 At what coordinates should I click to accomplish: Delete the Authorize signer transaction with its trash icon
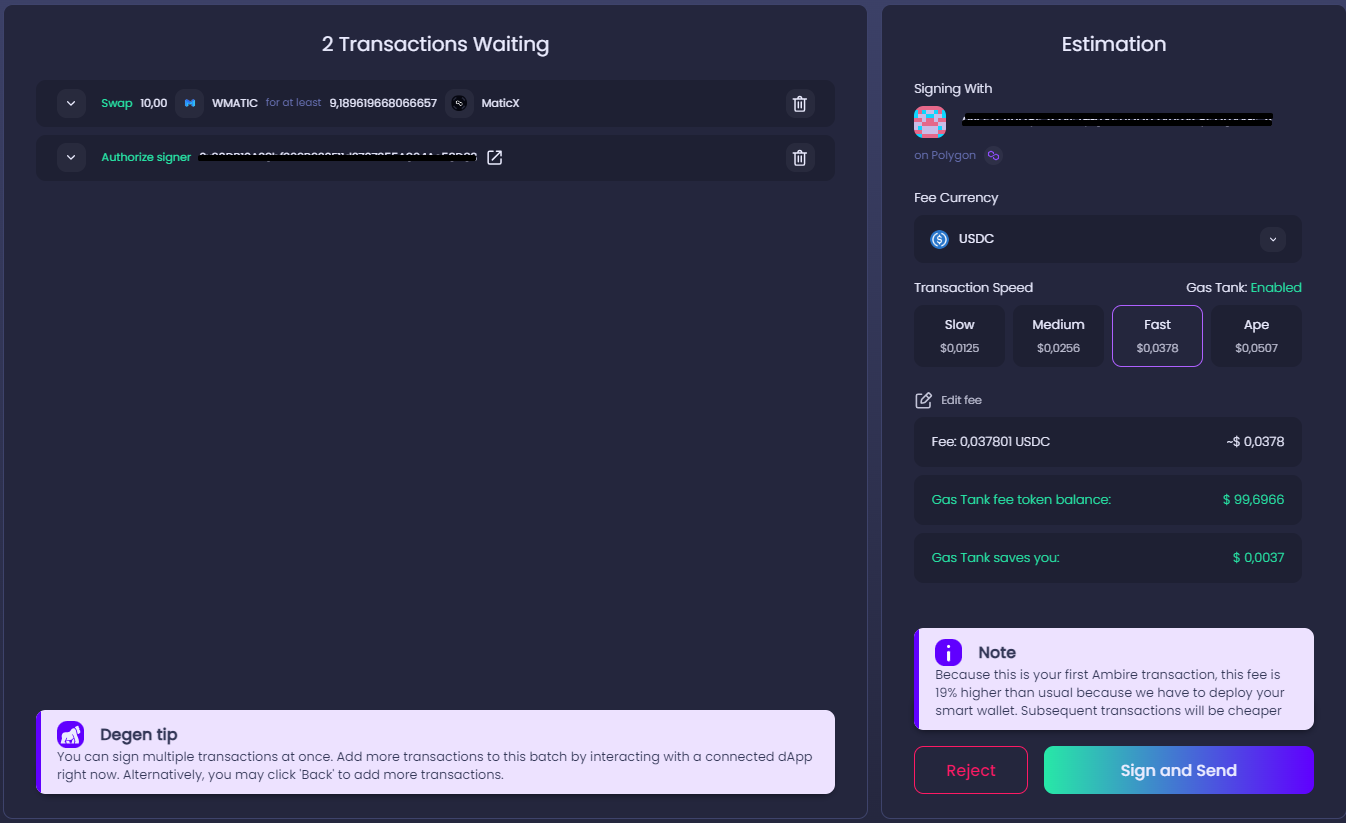pos(799,157)
